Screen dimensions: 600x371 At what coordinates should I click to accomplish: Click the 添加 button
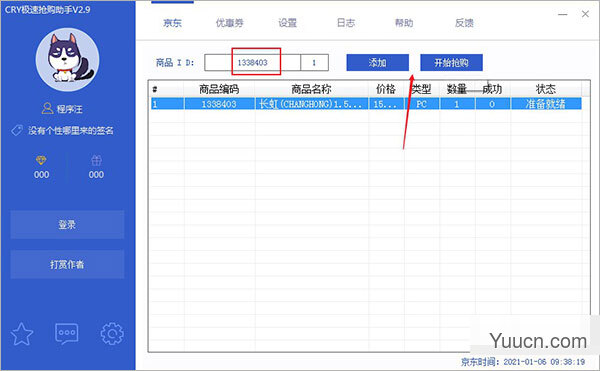pos(378,62)
